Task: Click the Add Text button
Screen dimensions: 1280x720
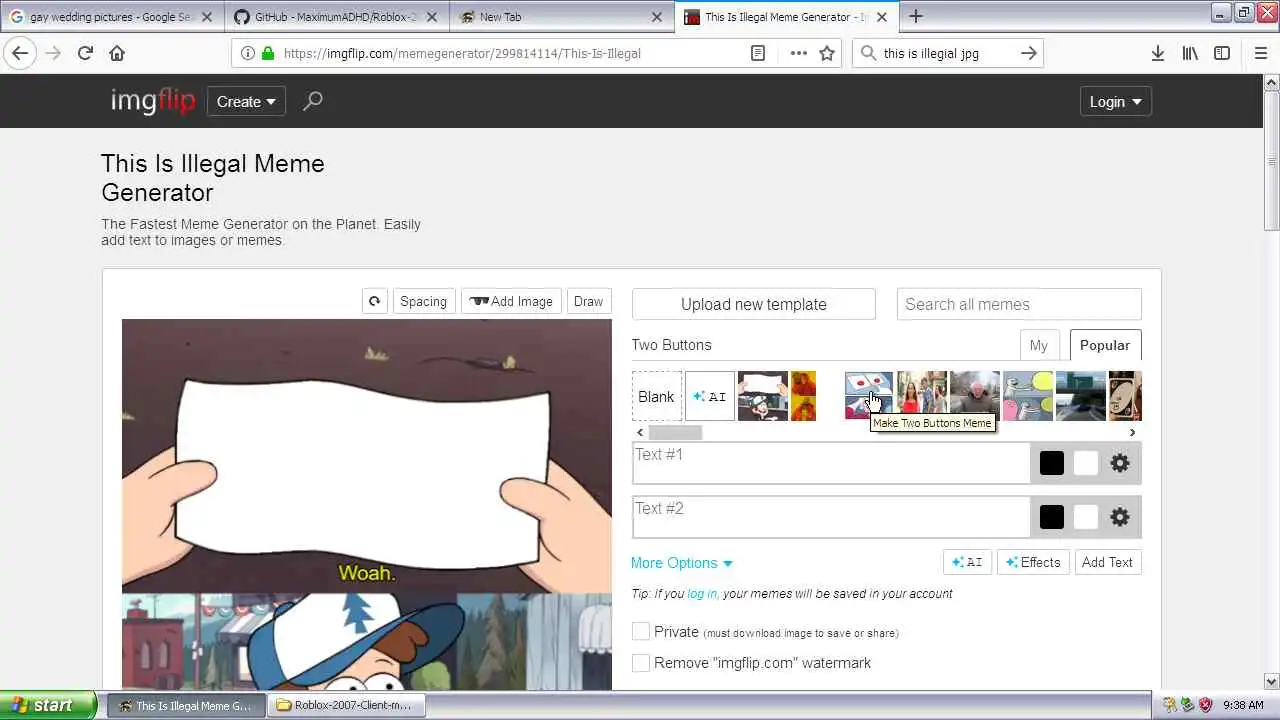Action: [x=1107, y=562]
